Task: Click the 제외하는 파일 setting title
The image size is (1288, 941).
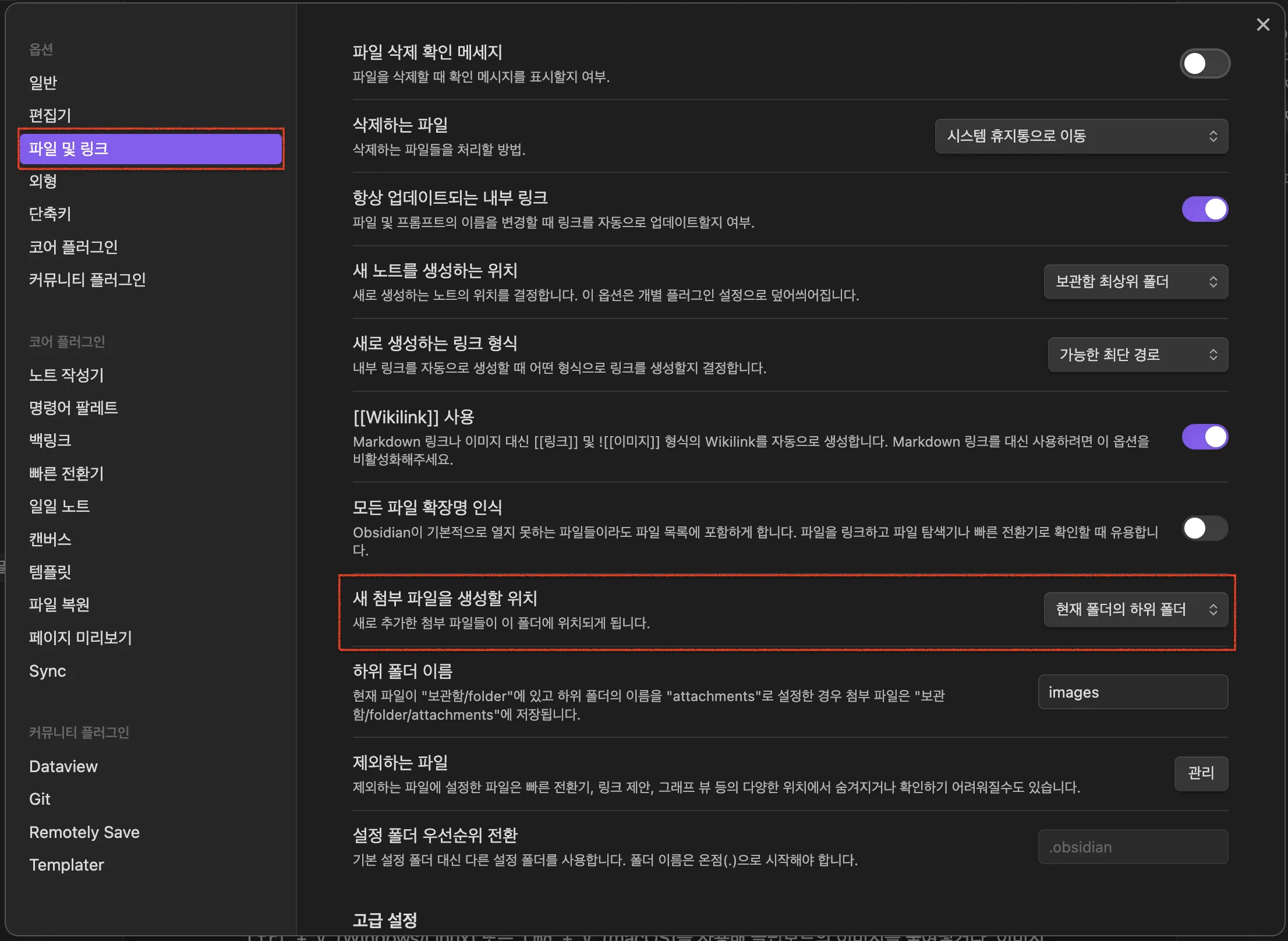Action: 400,762
